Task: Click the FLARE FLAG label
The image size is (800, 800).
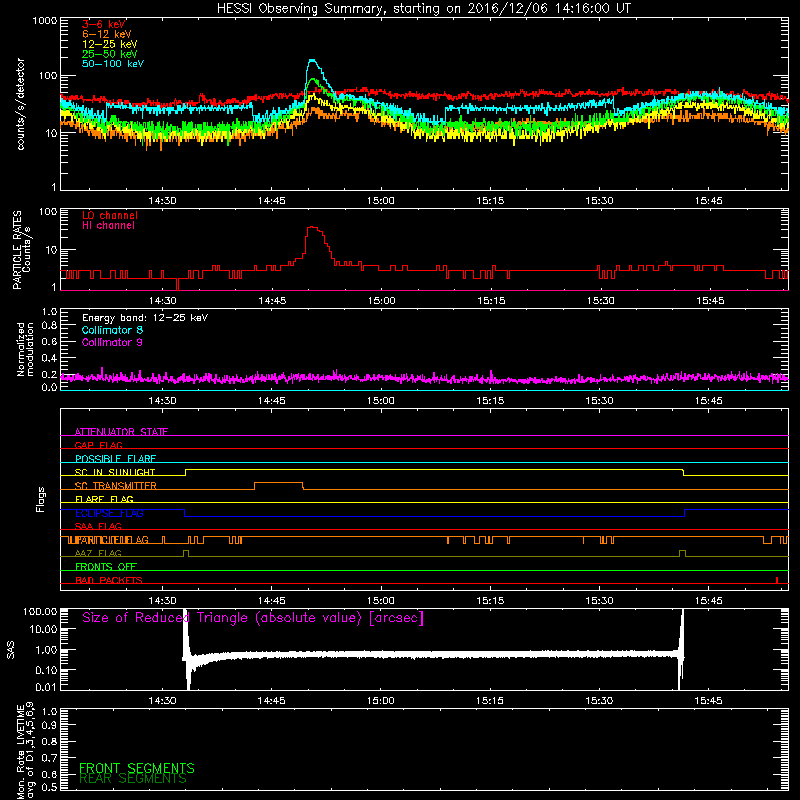Action: [x=104, y=499]
